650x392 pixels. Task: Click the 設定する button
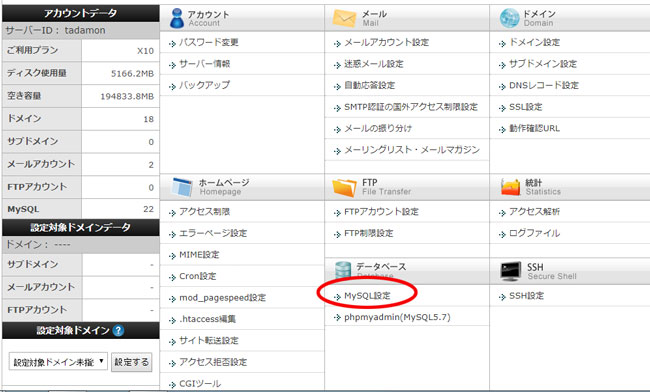click(x=131, y=362)
